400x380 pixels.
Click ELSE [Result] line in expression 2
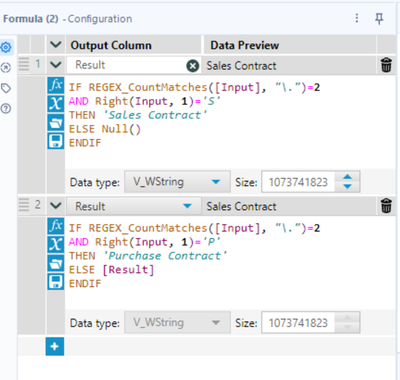pyautogui.click(x=111, y=270)
